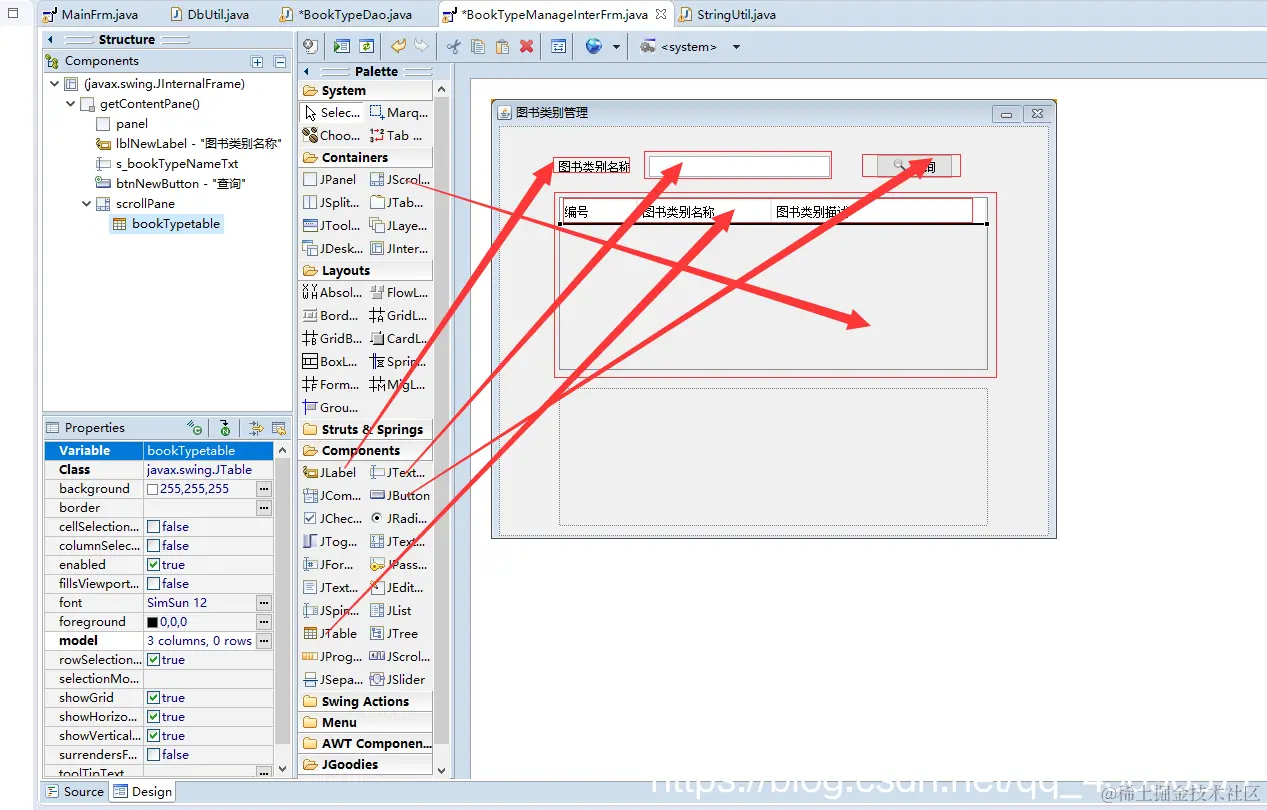Viewport: 1267px width, 810px height.
Task: Uncheck the rowSelectionAllowed checkbox
Action: (153, 660)
